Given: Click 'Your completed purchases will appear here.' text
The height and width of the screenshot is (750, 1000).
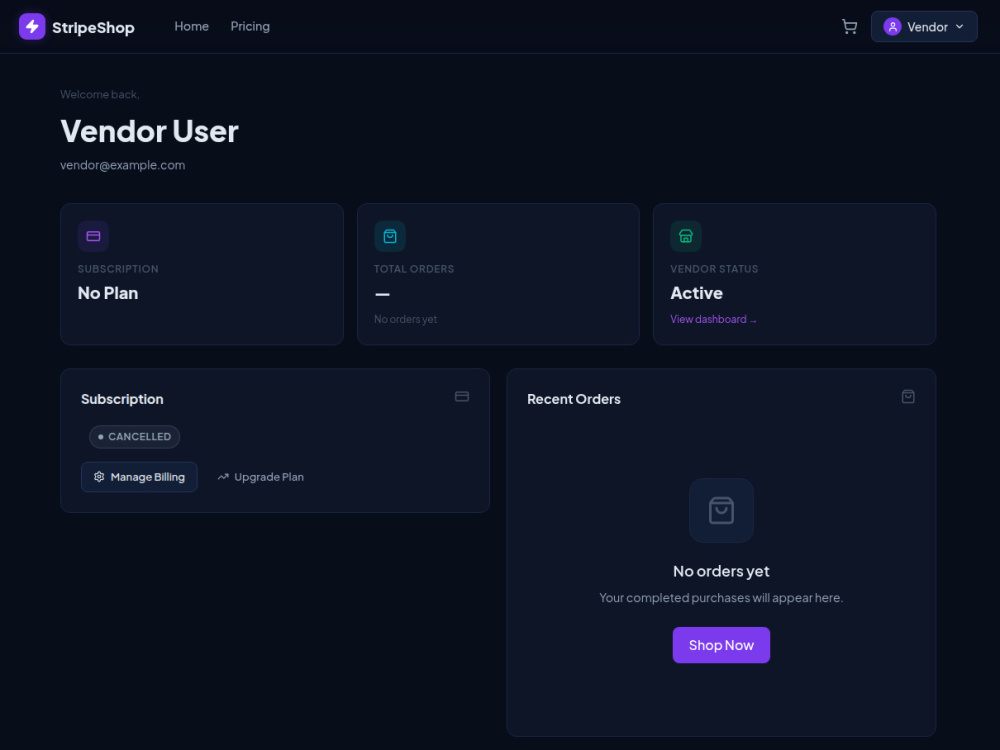Looking at the screenshot, I should point(721,598).
